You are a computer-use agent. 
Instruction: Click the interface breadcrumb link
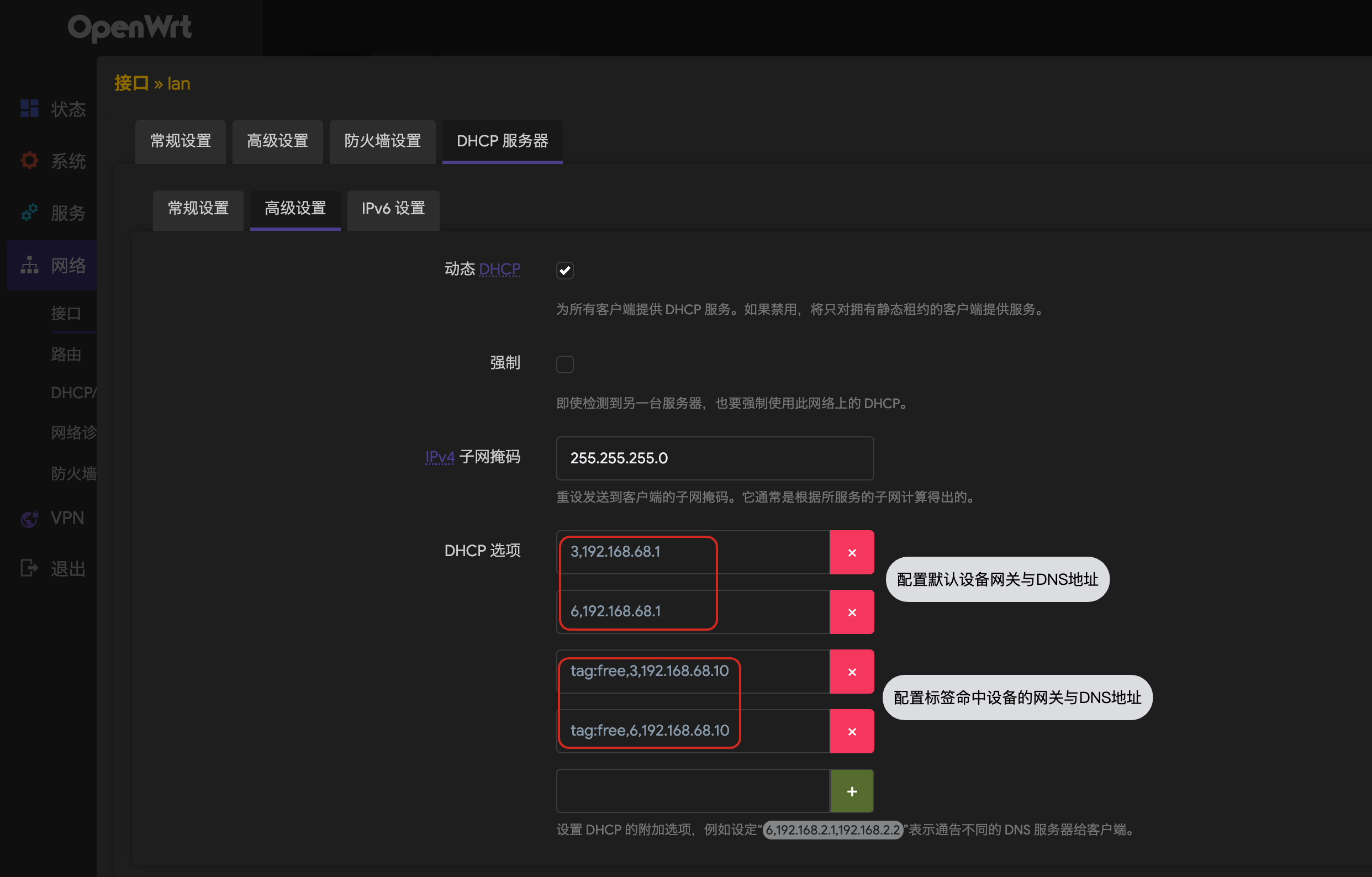[x=131, y=83]
